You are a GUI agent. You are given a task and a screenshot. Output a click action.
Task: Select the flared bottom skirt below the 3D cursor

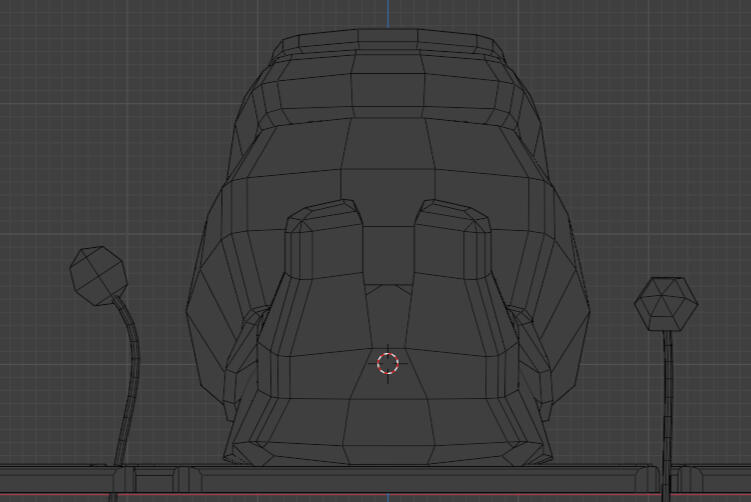(388, 432)
